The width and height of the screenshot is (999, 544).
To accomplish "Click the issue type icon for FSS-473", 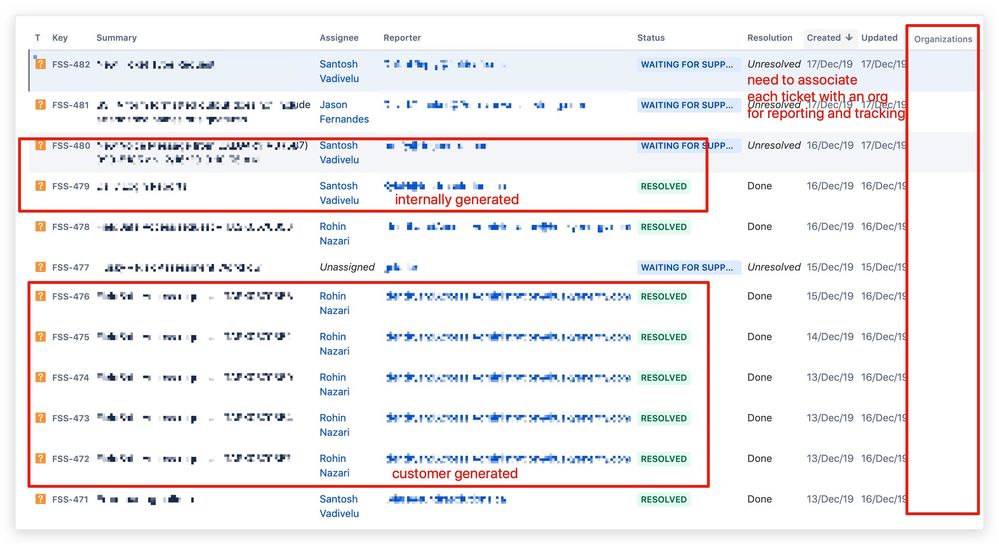I will (40, 418).
